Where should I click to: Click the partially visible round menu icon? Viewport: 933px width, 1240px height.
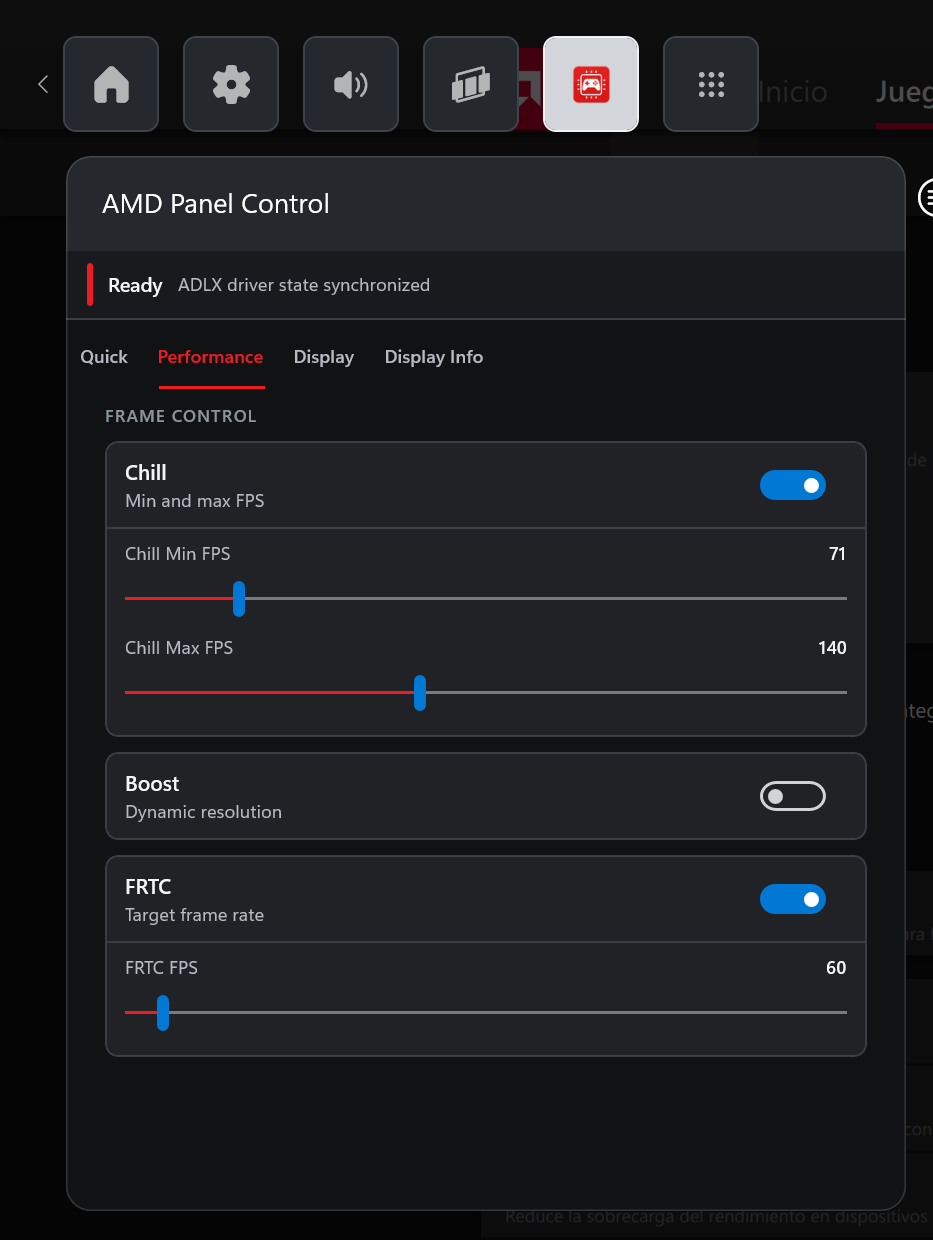(926, 197)
